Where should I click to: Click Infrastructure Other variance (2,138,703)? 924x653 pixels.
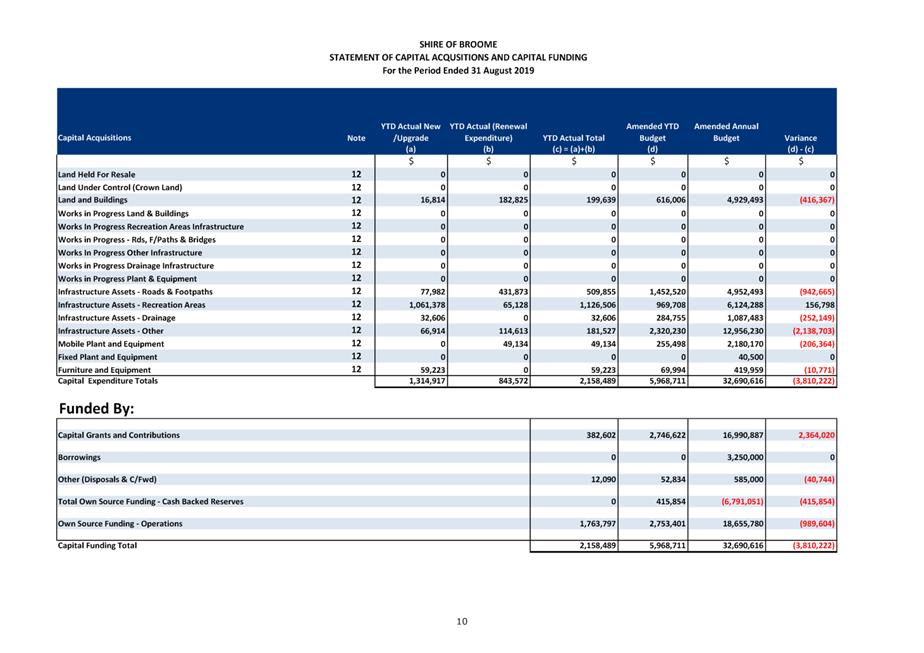(814, 331)
